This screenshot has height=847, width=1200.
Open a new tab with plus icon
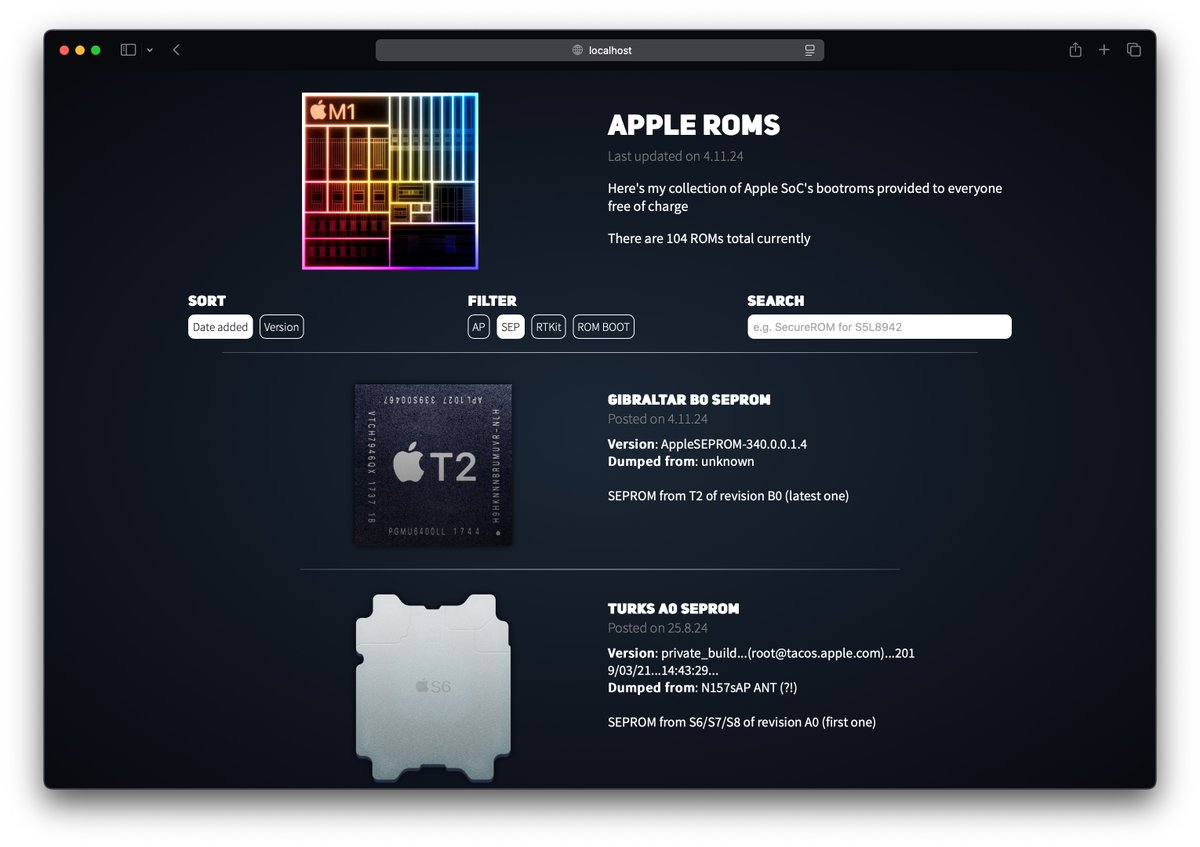click(1104, 50)
